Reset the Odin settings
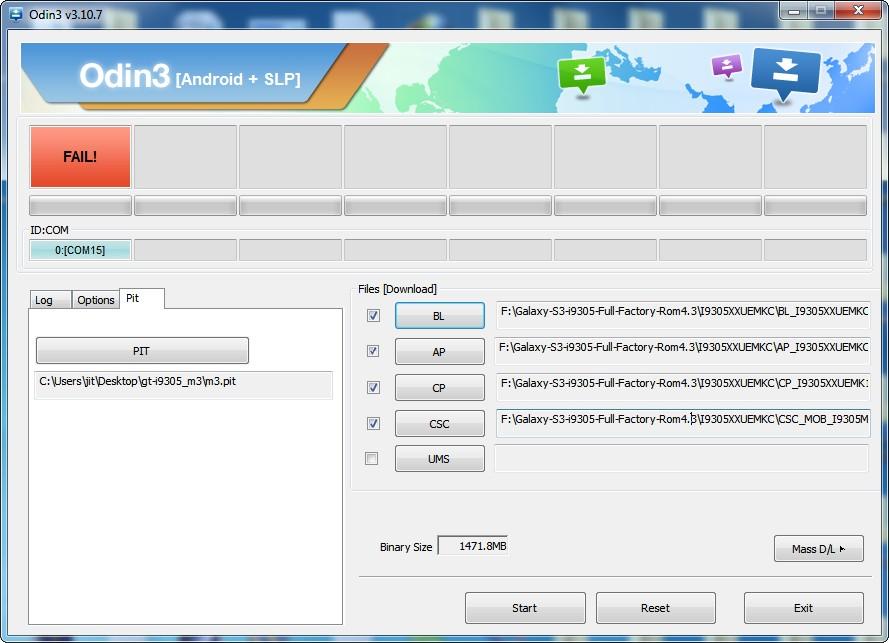889x643 pixels. pyautogui.click(x=655, y=608)
